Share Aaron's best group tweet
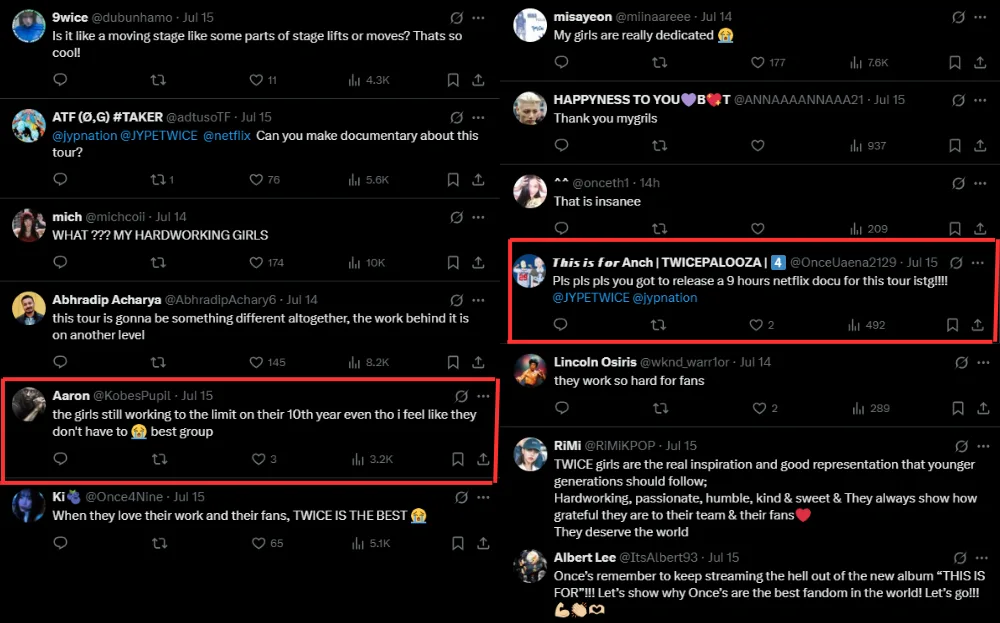This screenshot has height=623, width=1000. tap(483, 459)
